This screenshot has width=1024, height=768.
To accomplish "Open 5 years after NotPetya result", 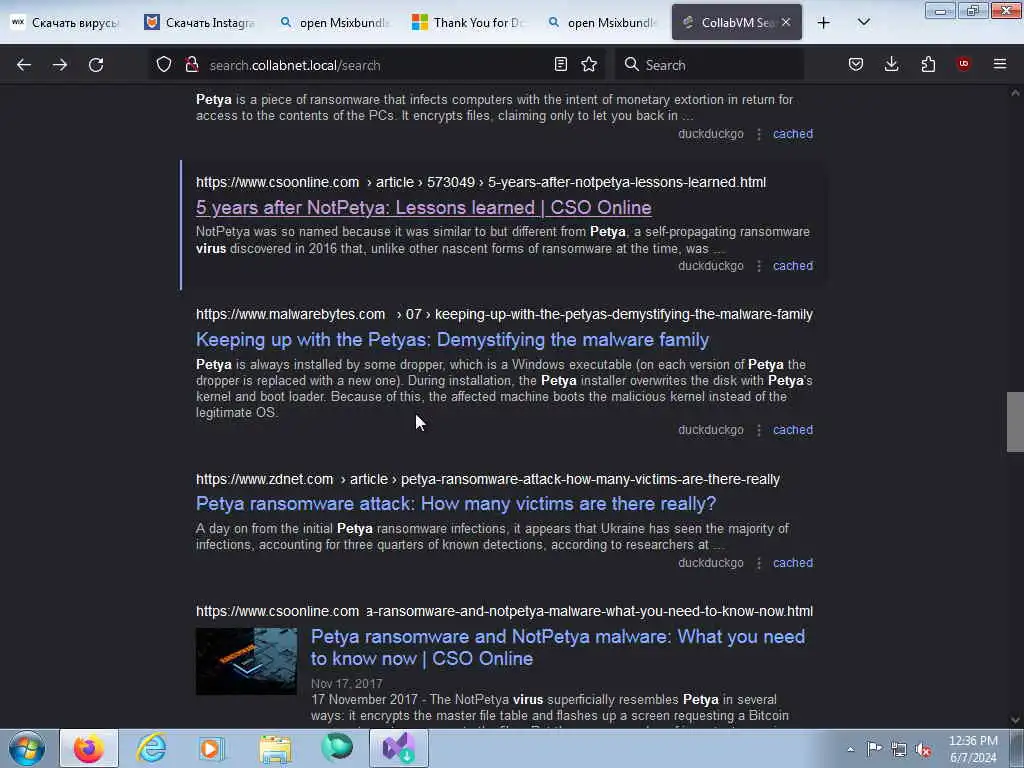I will [x=424, y=208].
